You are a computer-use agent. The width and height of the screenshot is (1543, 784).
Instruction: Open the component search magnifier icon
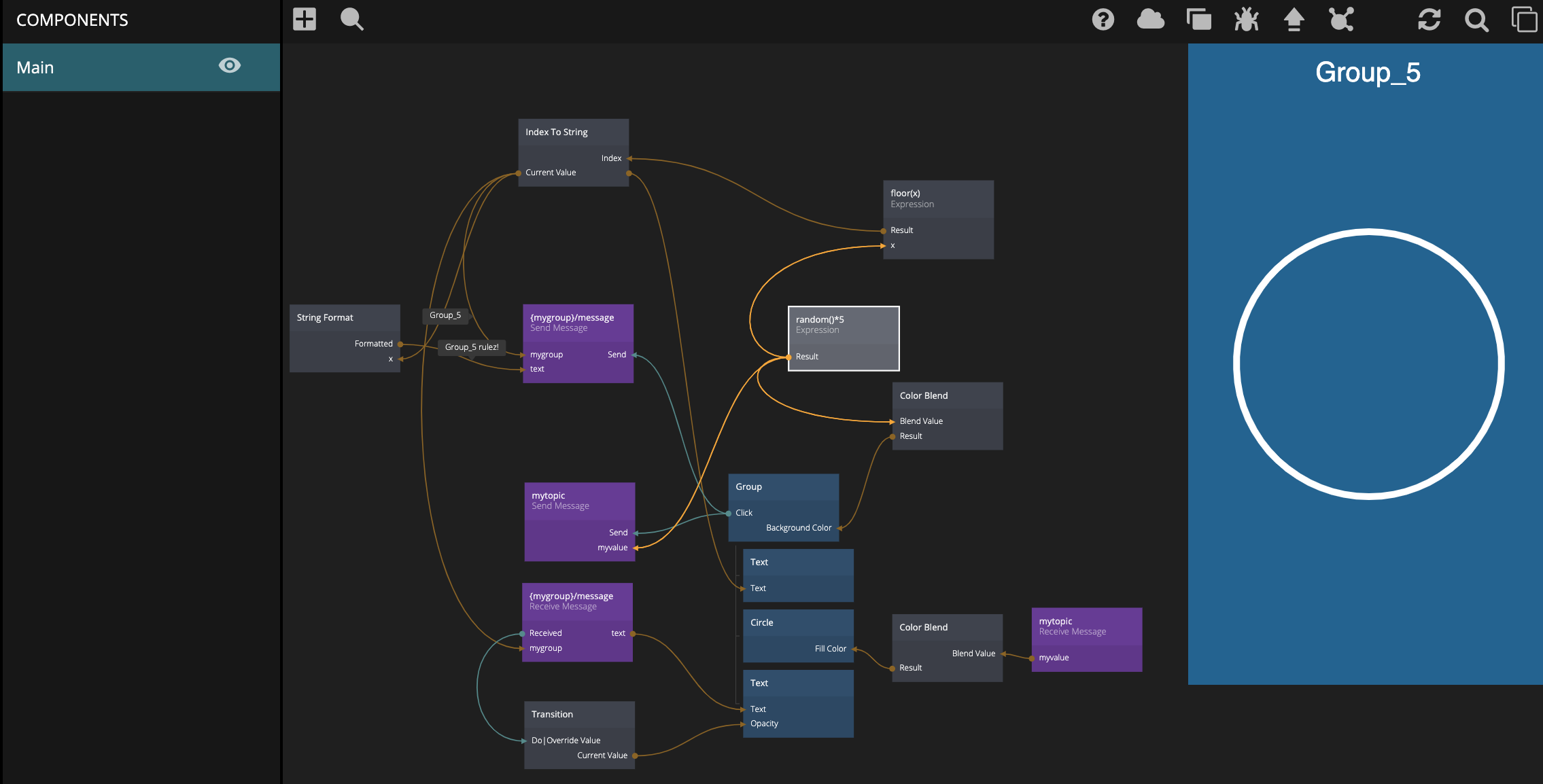(351, 19)
